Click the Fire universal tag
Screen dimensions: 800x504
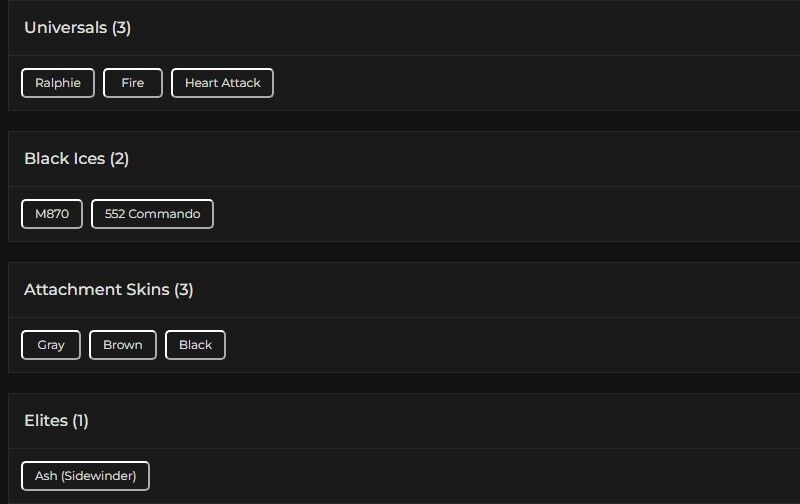(133, 83)
